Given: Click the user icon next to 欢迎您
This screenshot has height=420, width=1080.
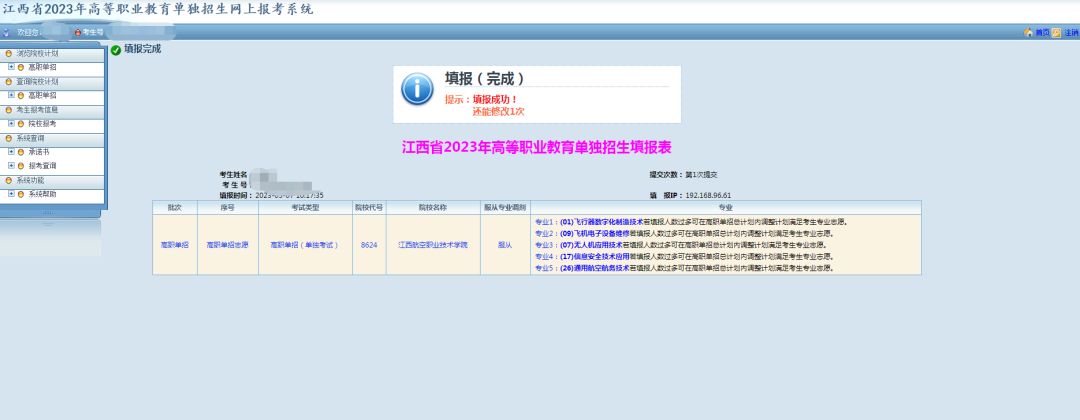Looking at the screenshot, I should (x=6, y=33).
